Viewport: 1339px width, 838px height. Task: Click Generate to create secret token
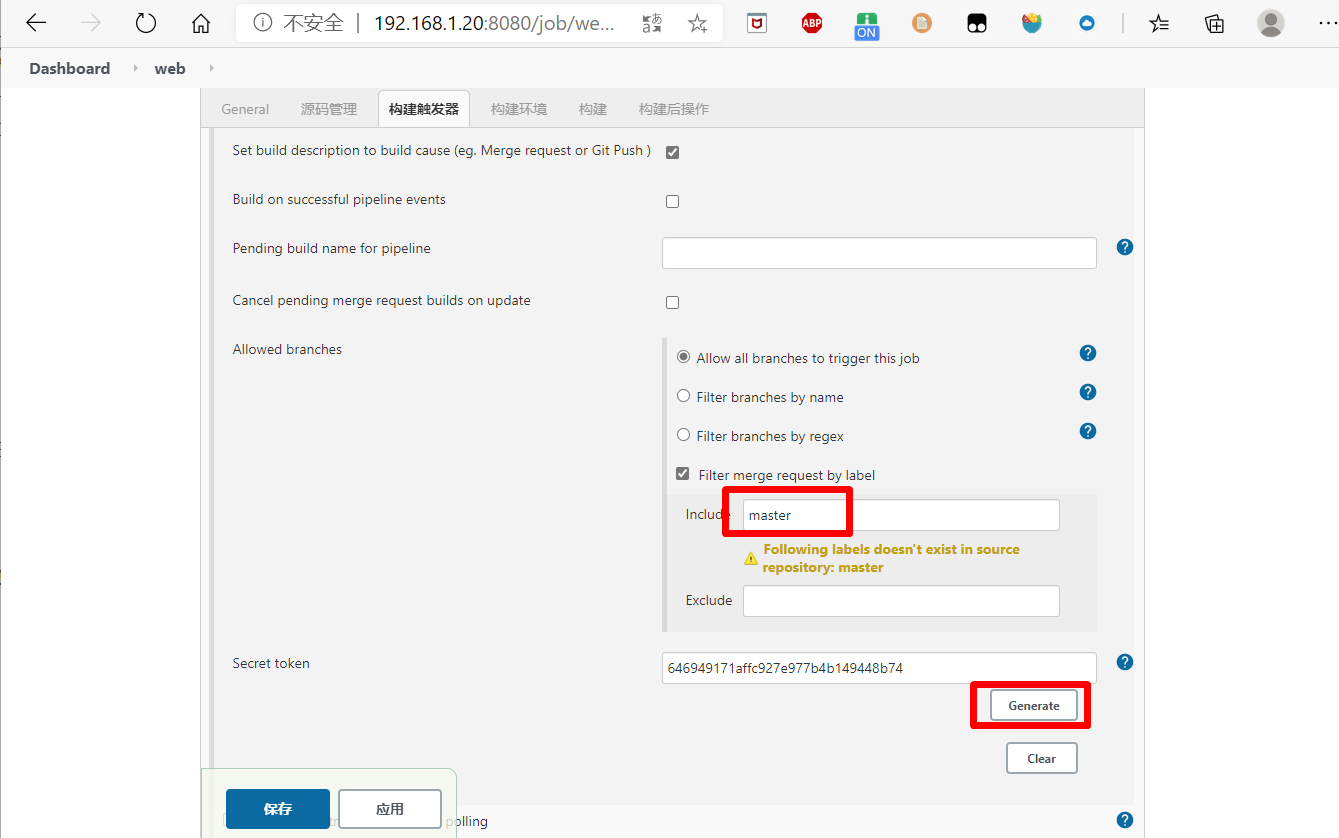[x=1034, y=705]
